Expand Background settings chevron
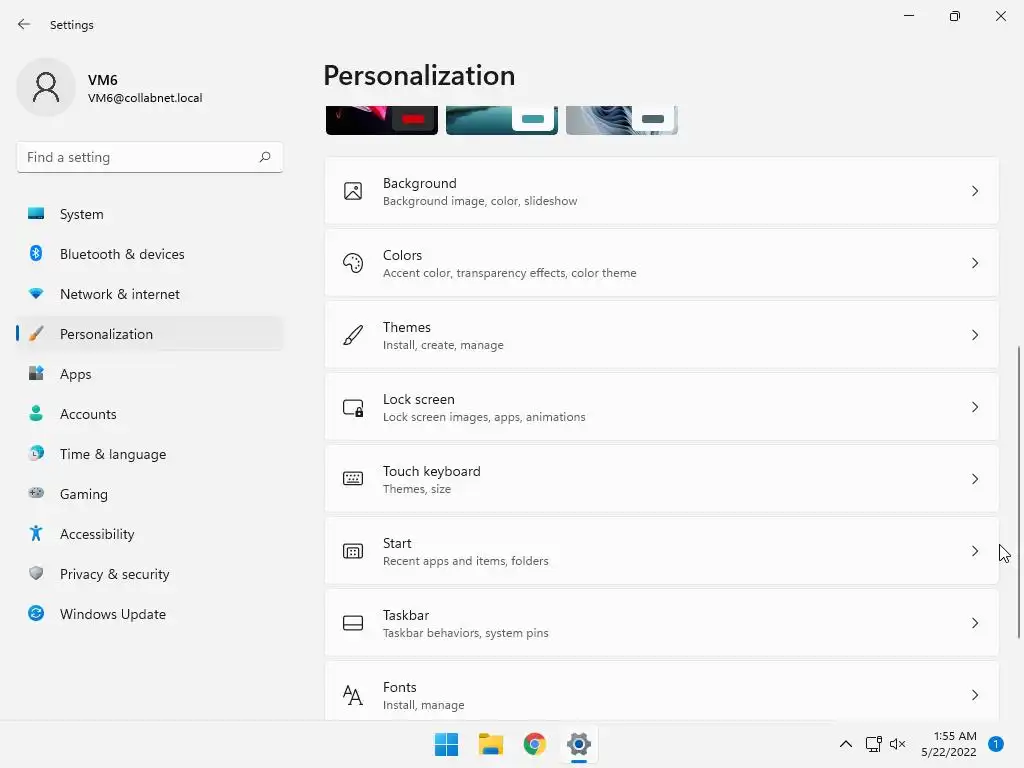The image size is (1024, 768). tap(974, 191)
